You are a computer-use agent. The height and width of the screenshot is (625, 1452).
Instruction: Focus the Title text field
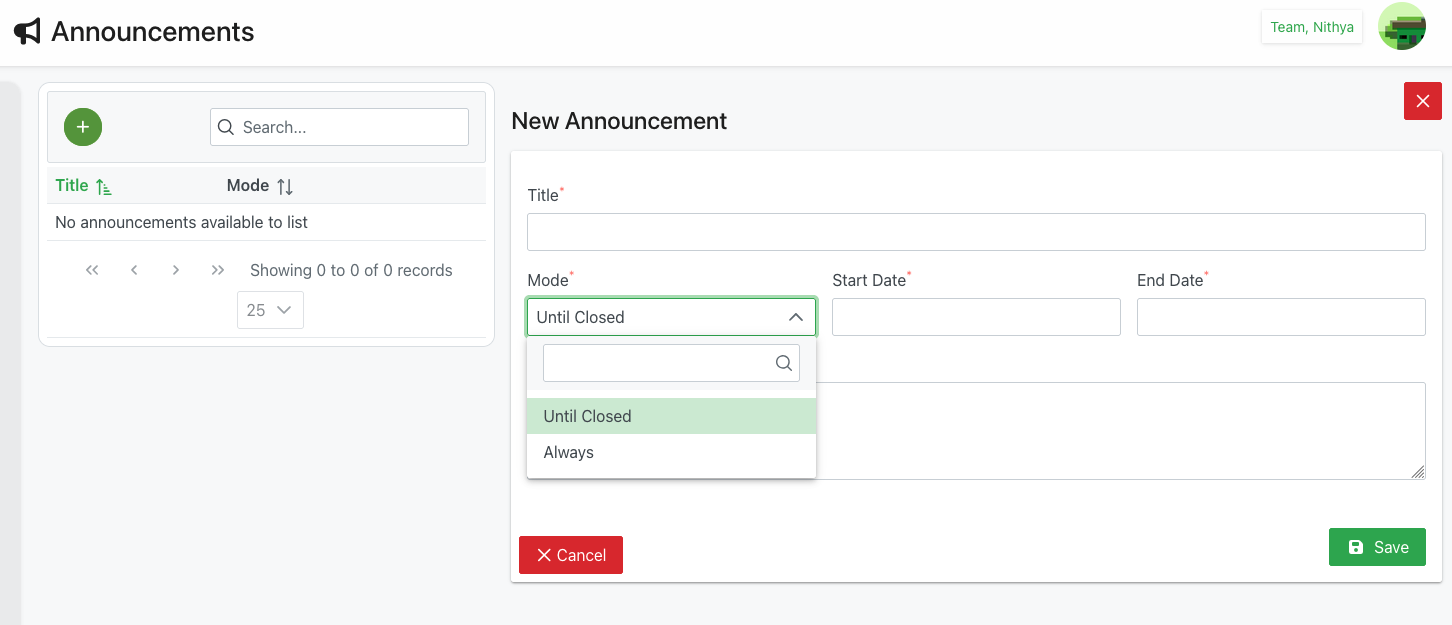pyautogui.click(x=975, y=232)
